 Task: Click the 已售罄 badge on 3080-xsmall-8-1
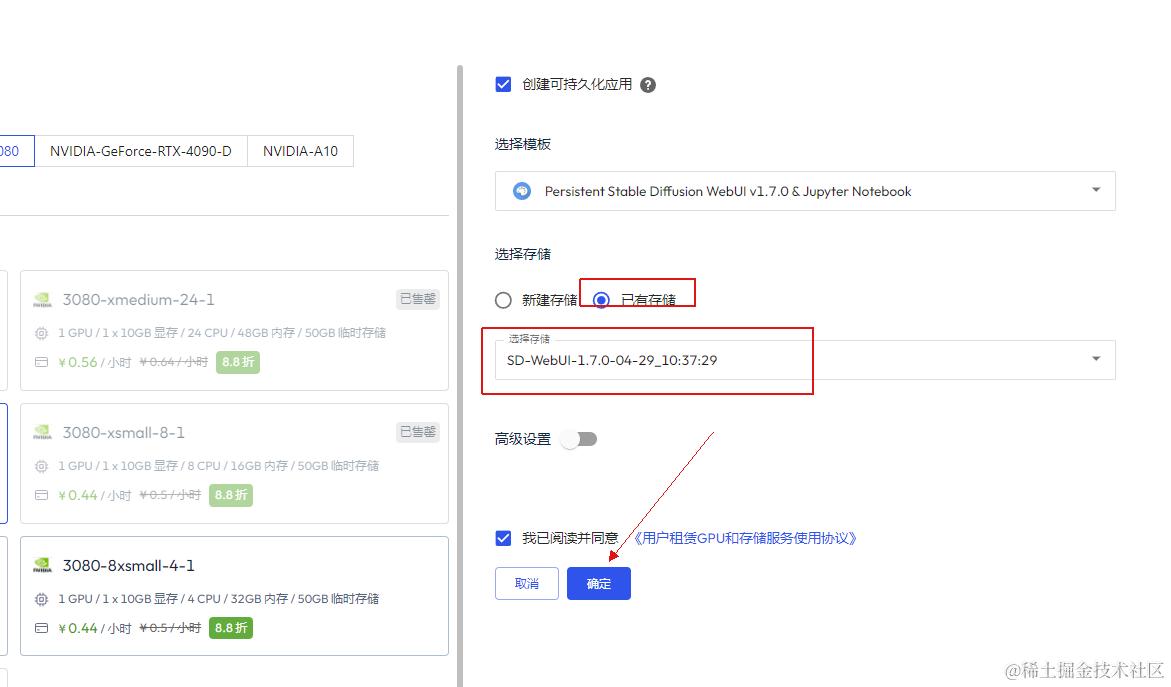(417, 432)
